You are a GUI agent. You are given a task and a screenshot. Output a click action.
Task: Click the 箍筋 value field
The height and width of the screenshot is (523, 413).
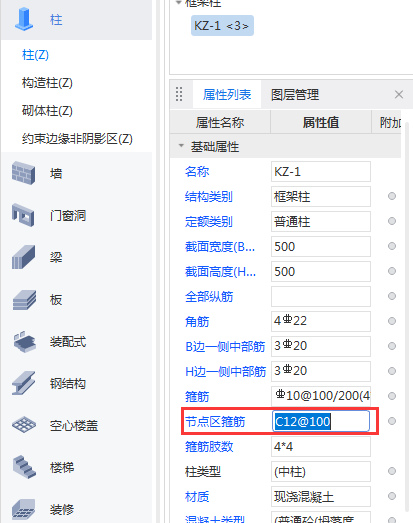[x=321, y=397]
